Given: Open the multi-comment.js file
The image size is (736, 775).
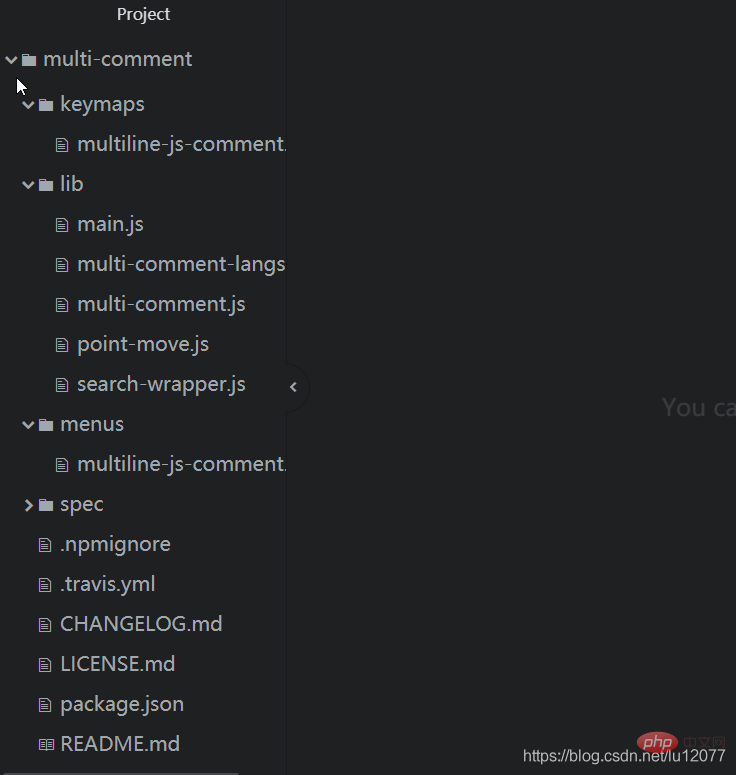Looking at the screenshot, I should pos(161,304).
